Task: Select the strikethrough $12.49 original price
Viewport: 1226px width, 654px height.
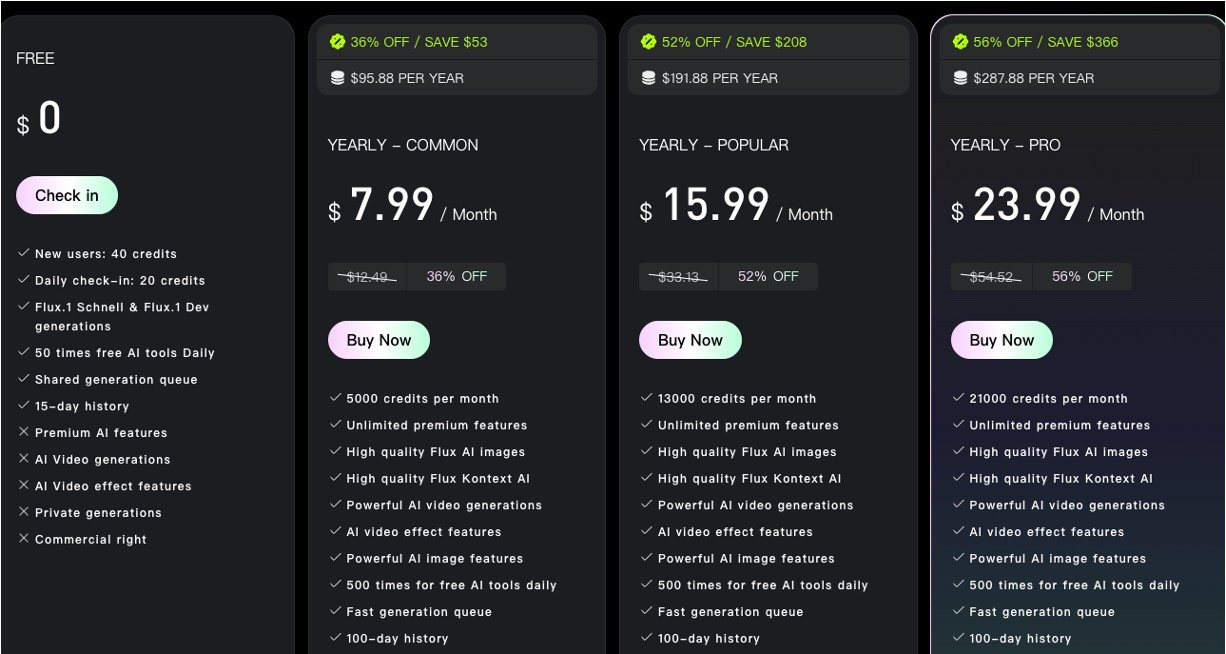Action: coord(368,277)
